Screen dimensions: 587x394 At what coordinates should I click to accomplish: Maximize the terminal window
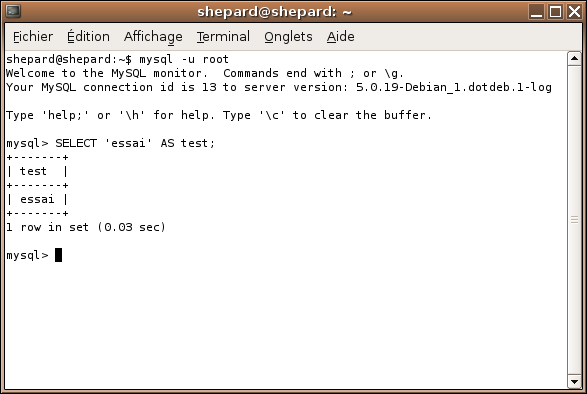(x=556, y=12)
